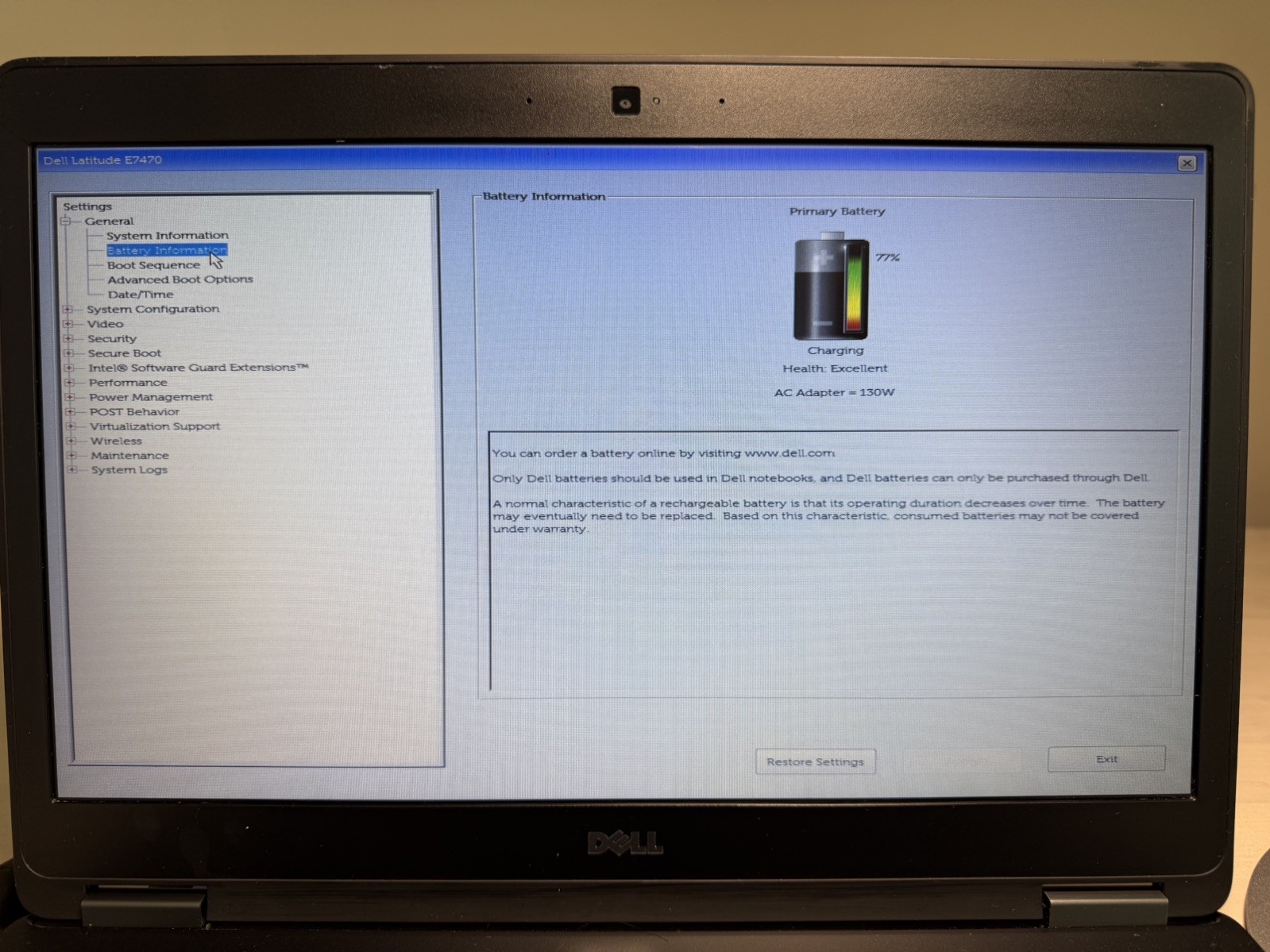Select the Power Management label
Image resolution: width=1270 pixels, height=952 pixels.
pyautogui.click(x=151, y=397)
